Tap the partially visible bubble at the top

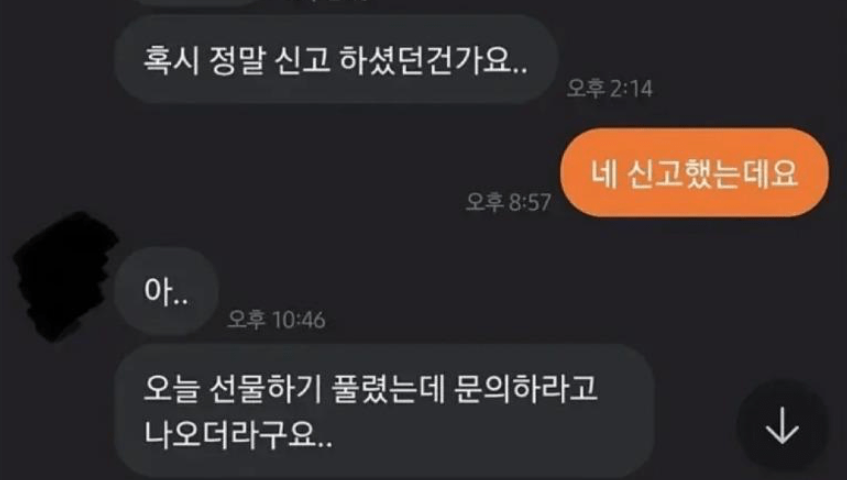[x=194, y=2]
